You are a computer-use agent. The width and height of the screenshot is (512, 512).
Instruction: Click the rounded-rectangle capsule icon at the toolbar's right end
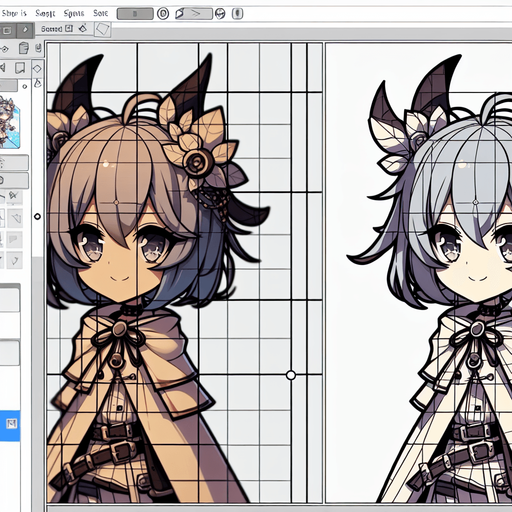click(x=237, y=13)
